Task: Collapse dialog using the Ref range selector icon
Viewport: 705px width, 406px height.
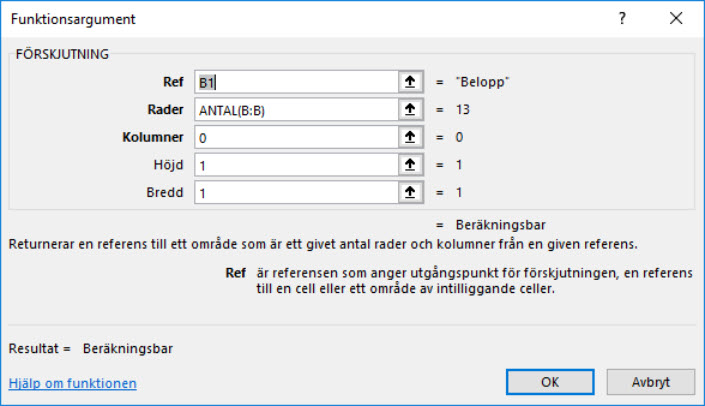Action: tap(409, 82)
